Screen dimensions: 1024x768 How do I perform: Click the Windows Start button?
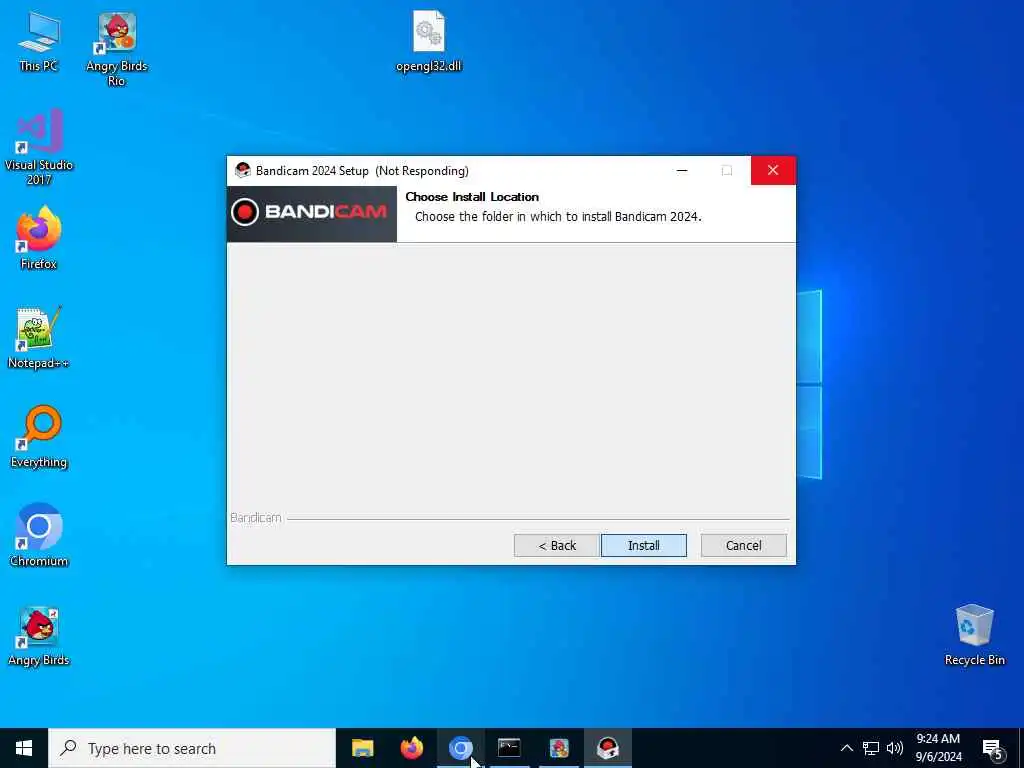tap(24, 748)
